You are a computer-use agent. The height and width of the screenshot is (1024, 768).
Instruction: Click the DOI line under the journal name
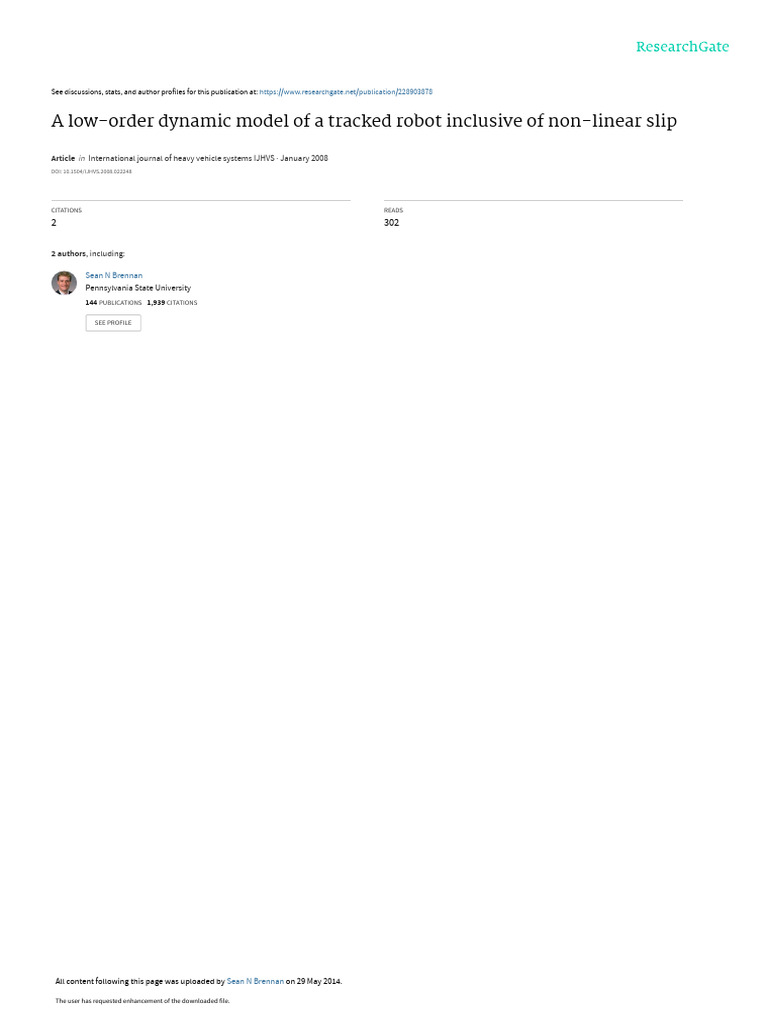pos(91,172)
